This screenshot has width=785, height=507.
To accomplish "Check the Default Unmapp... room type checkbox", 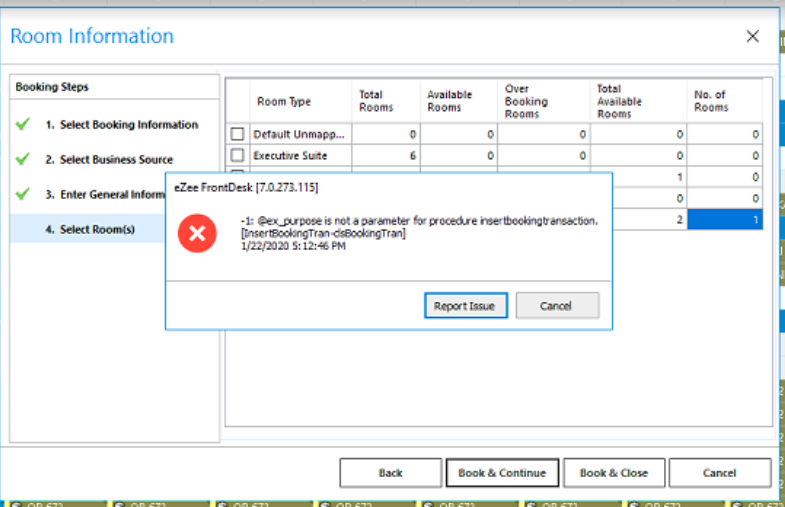I will [x=237, y=134].
